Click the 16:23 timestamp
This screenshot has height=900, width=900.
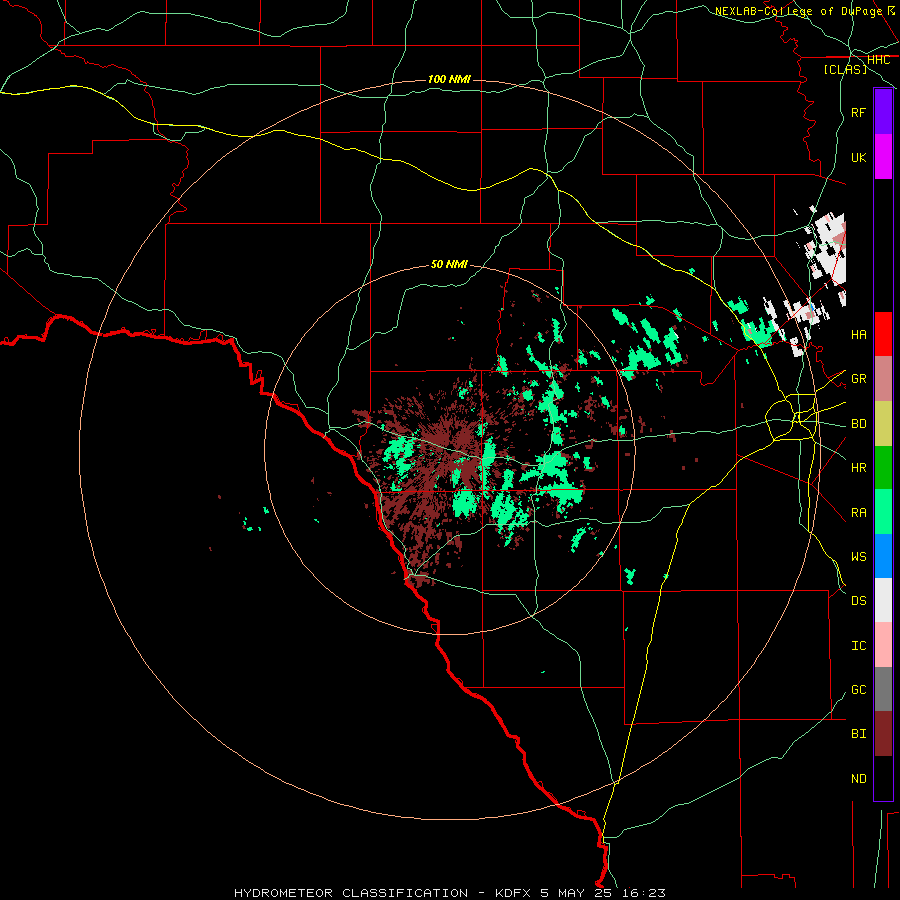pos(643,893)
